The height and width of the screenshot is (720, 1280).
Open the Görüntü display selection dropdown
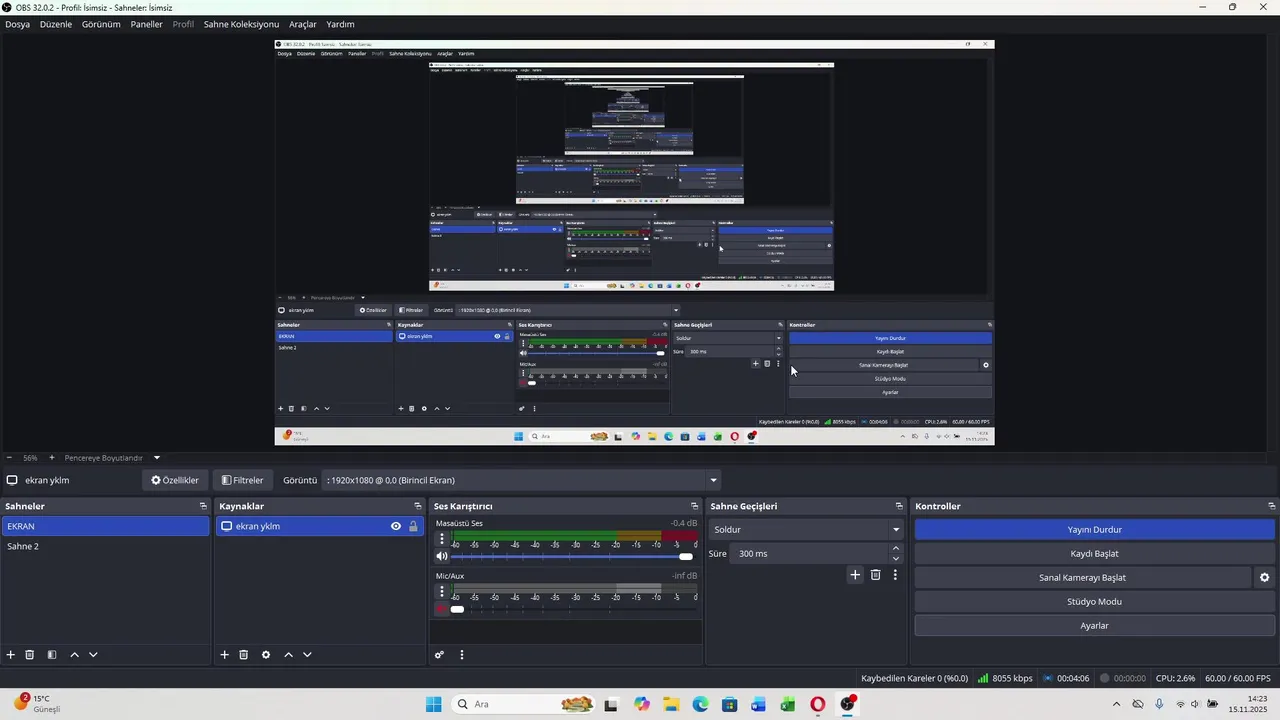(x=521, y=480)
